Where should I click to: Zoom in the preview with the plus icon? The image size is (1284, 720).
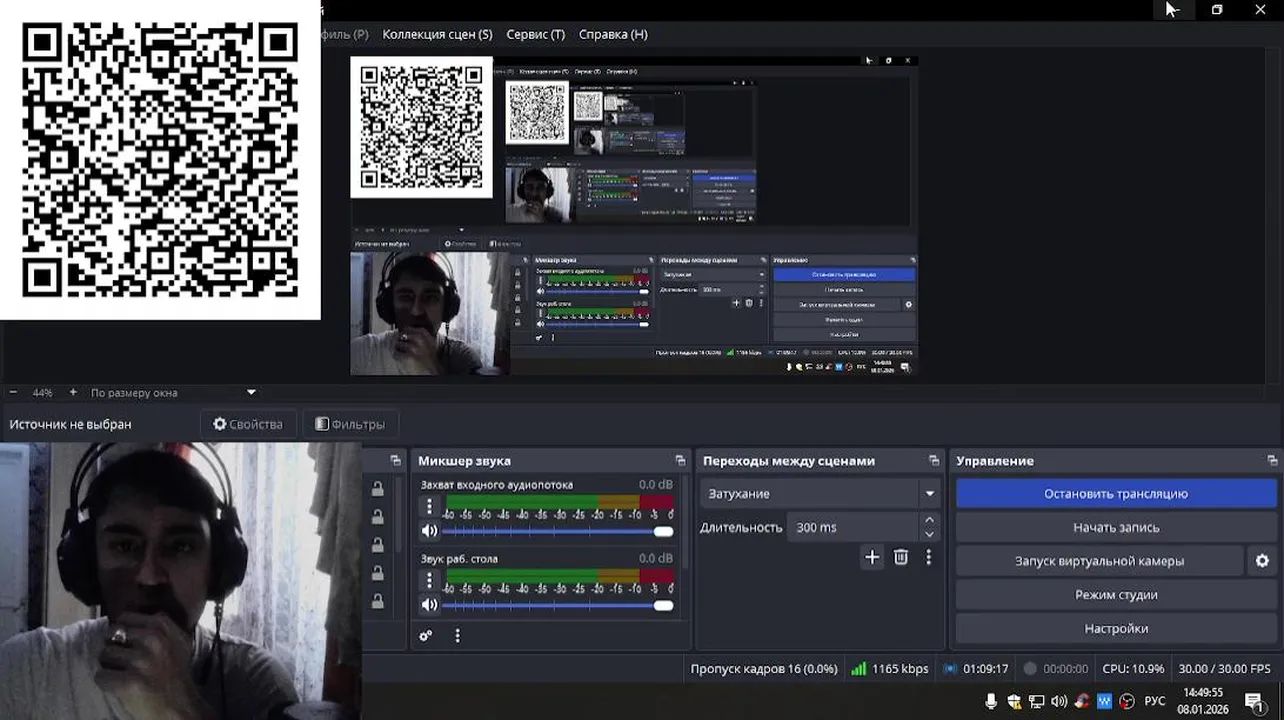click(x=73, y=393)
